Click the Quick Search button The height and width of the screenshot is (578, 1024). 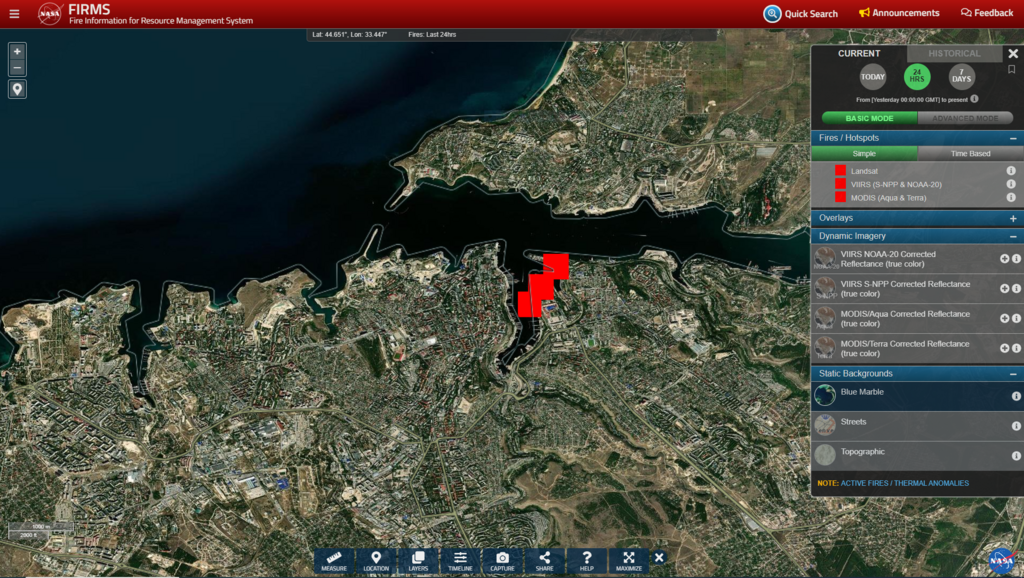pos(801,14)
